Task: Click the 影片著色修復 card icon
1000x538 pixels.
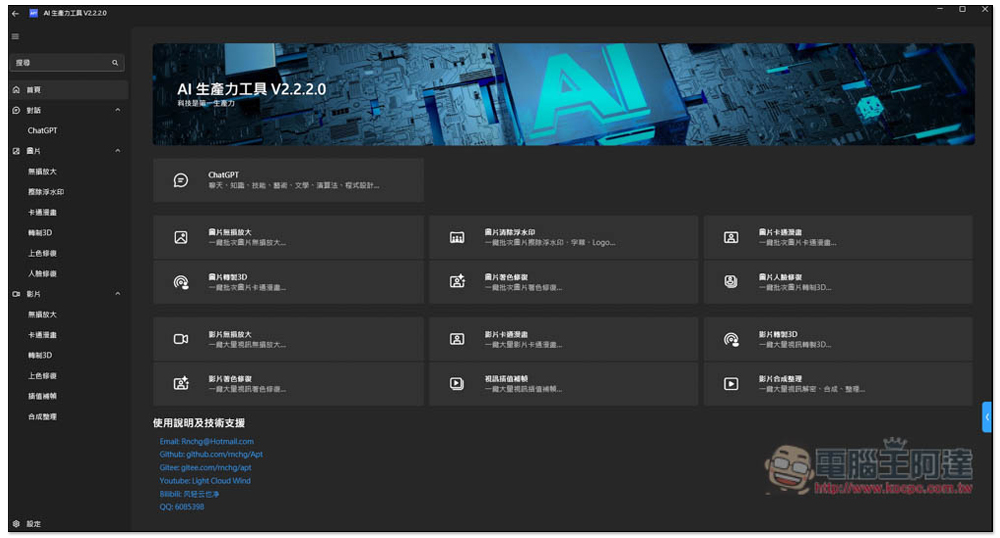Action: [181, 383]
